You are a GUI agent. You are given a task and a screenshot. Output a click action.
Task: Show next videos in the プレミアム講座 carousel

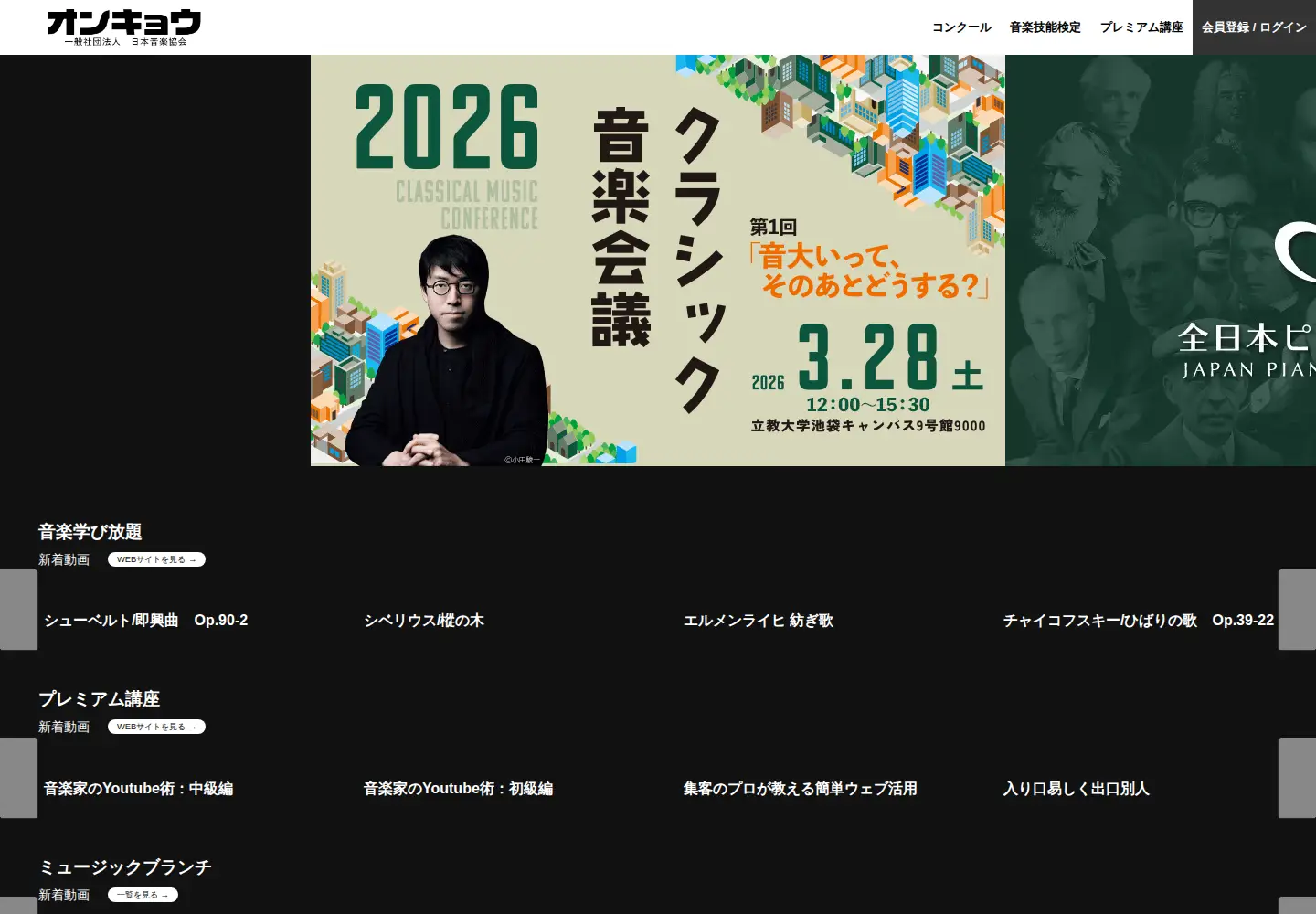point(1297,778)
